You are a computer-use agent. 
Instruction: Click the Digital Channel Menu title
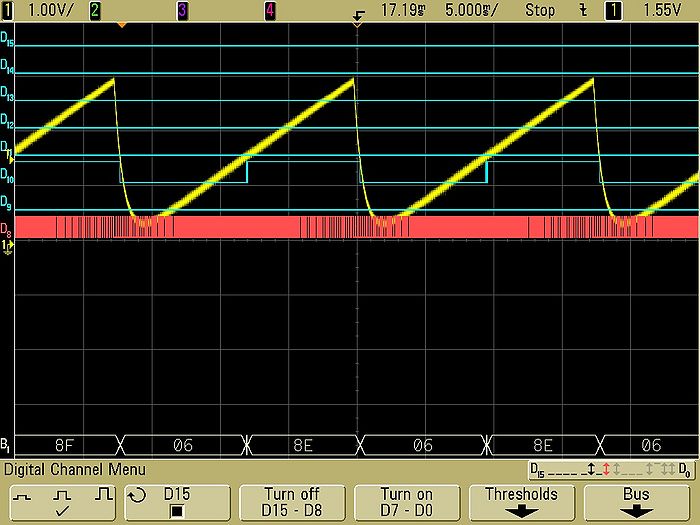point(75,469)
